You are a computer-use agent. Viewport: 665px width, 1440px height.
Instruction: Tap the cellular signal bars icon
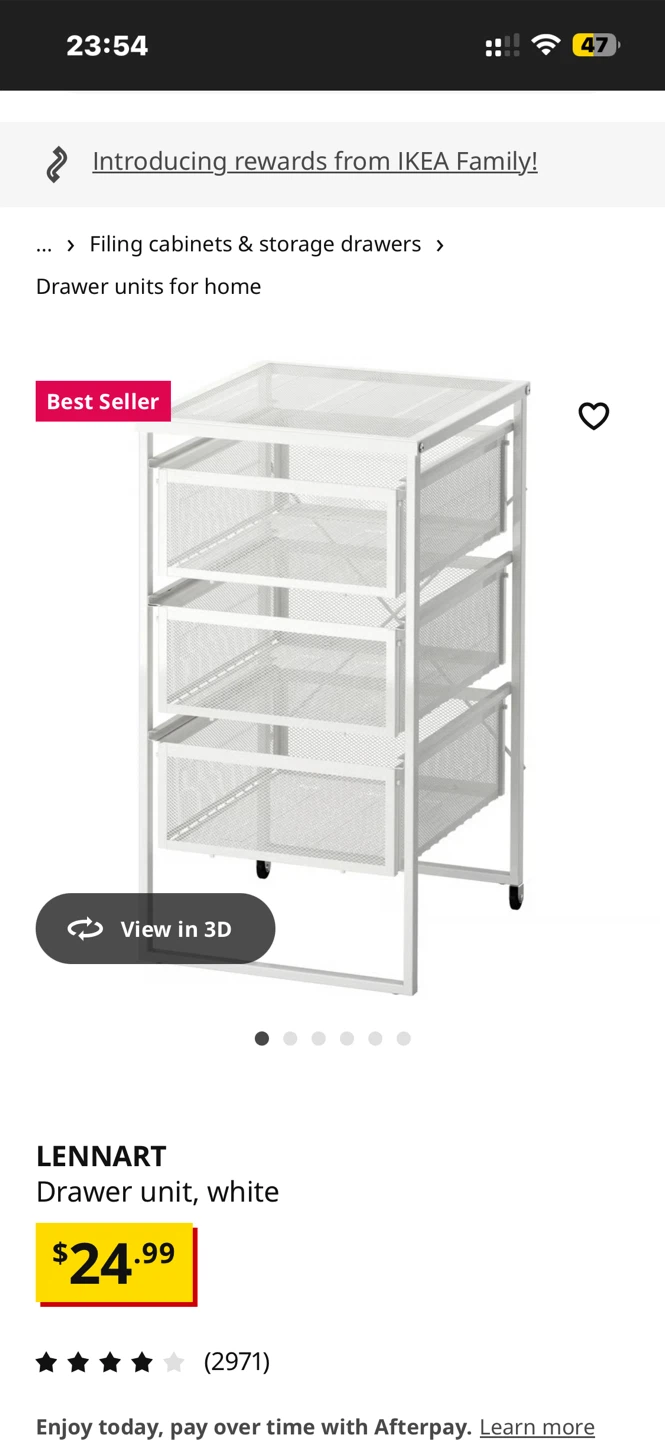click(502, 45)
